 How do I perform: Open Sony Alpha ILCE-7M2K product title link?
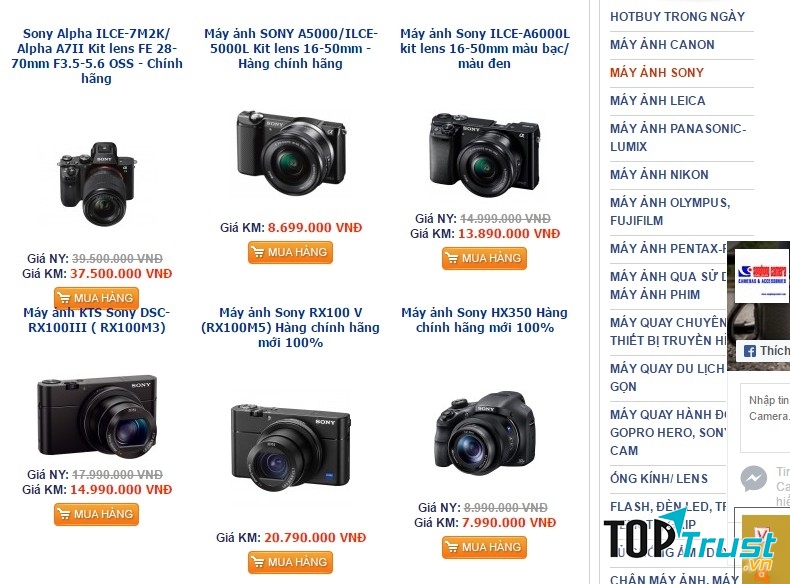coord(96,56)
